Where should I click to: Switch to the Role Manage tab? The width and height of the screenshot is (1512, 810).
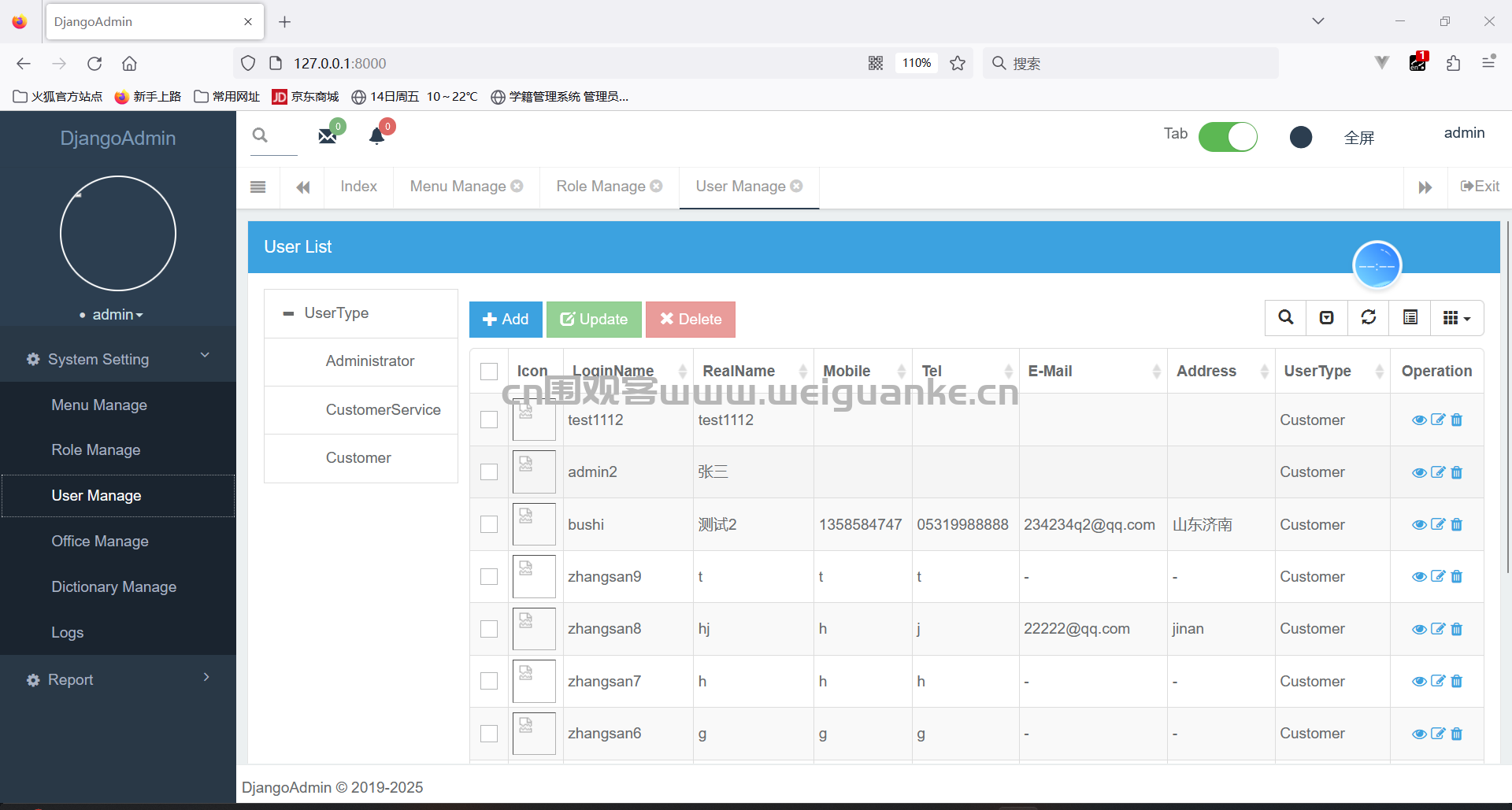click(601, 187)
